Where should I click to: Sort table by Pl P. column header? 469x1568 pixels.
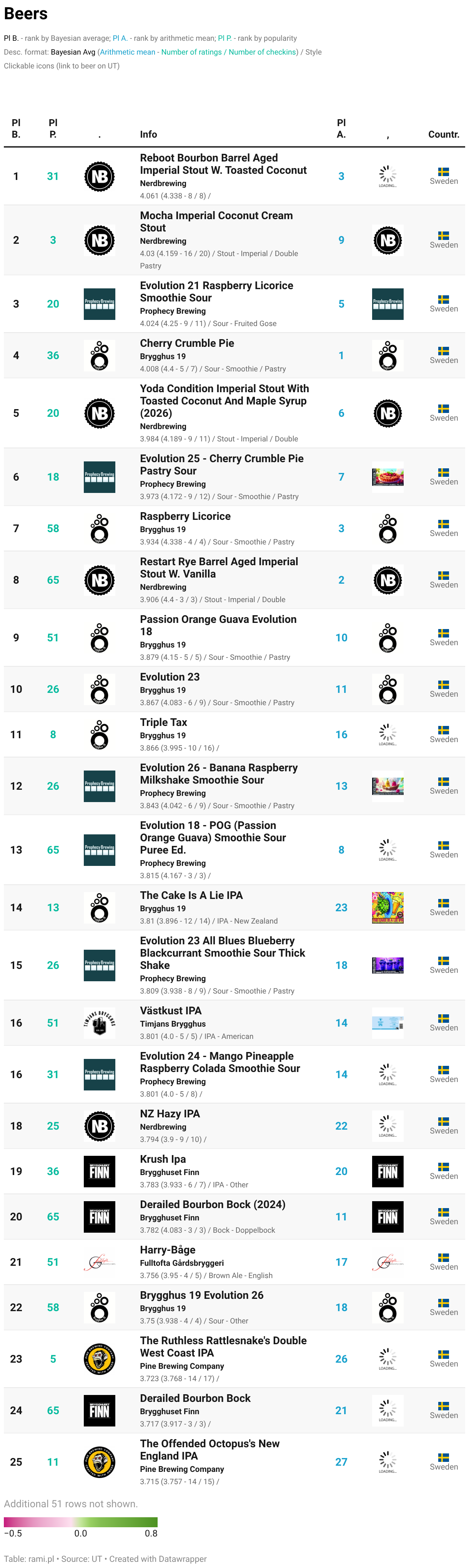point(53,128)
